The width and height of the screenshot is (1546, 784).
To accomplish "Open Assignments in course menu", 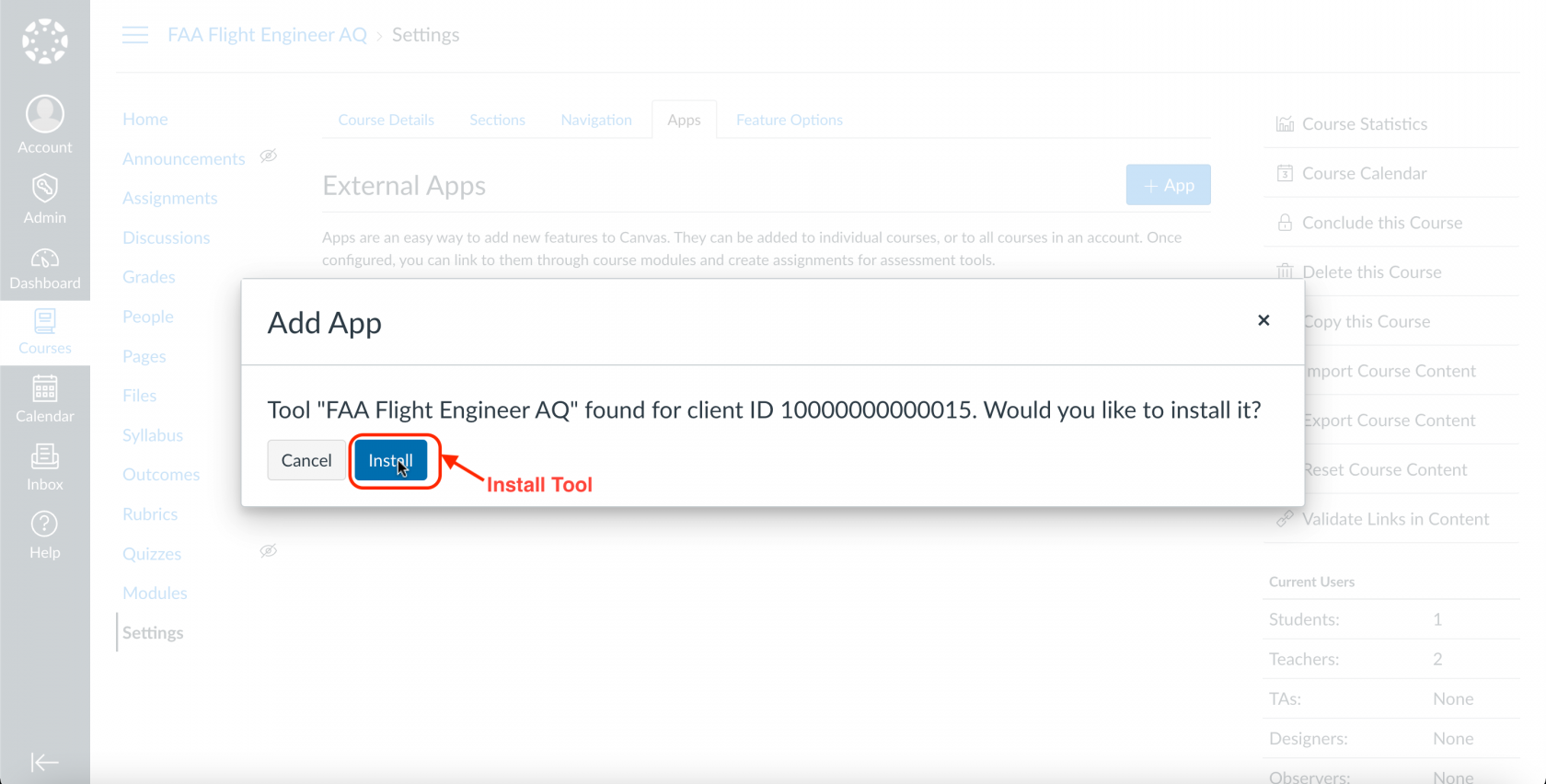I will 170,198.
